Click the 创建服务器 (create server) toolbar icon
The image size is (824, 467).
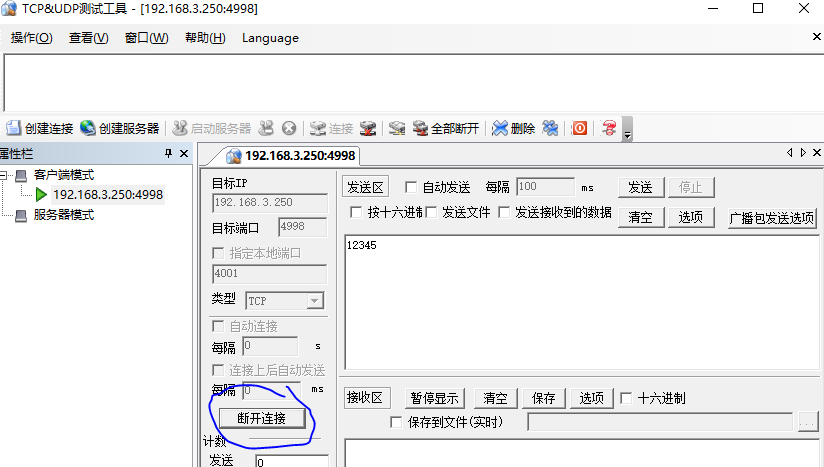pos(119,128)
